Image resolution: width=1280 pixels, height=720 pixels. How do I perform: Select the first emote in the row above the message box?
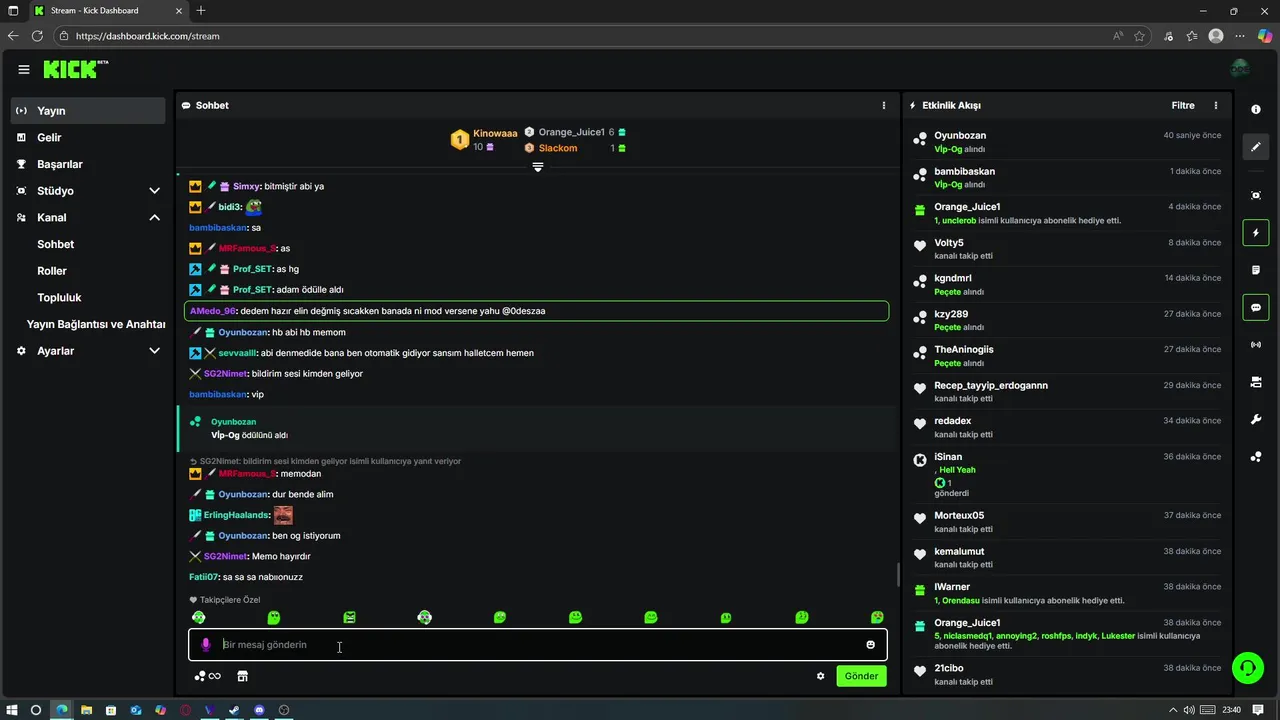198,618
